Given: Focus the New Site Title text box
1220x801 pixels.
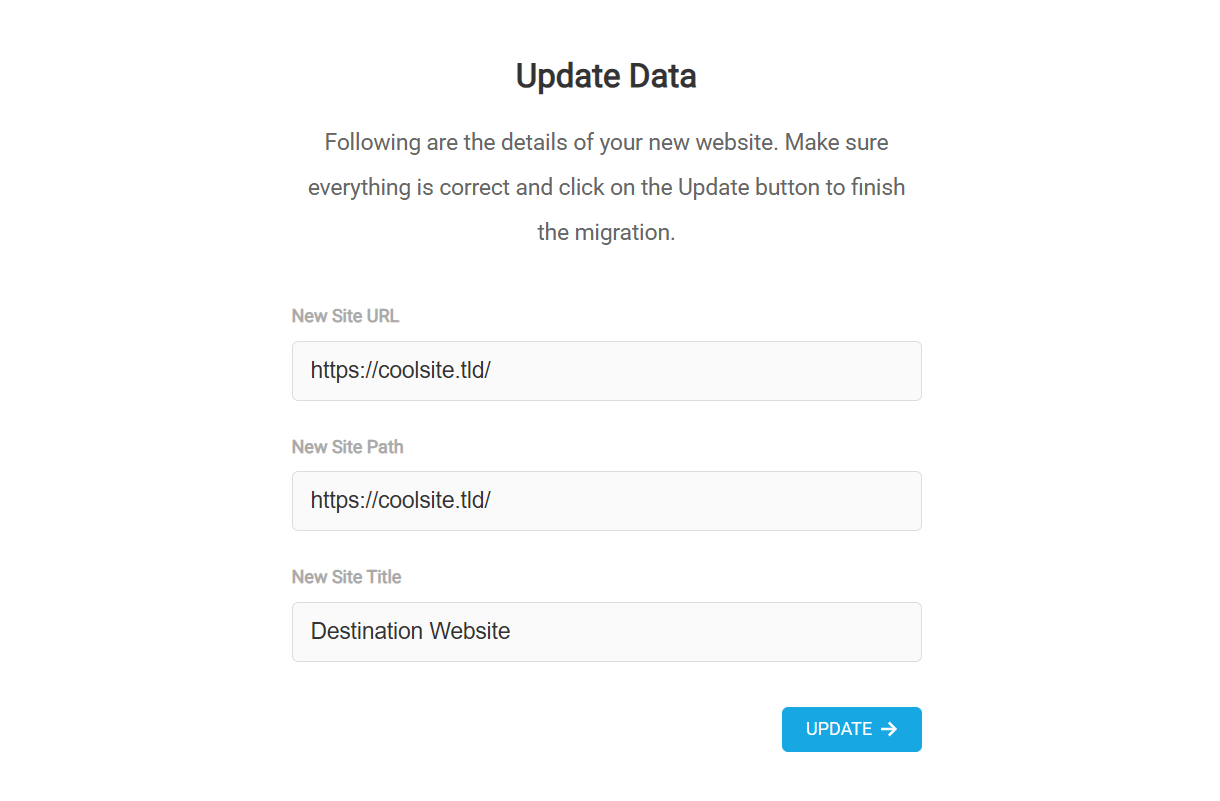Looking at the screenshot, I should click(606, 631).
